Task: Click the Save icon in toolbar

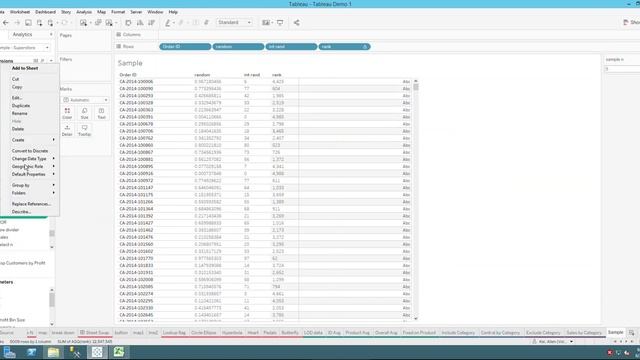Action: 28,23
